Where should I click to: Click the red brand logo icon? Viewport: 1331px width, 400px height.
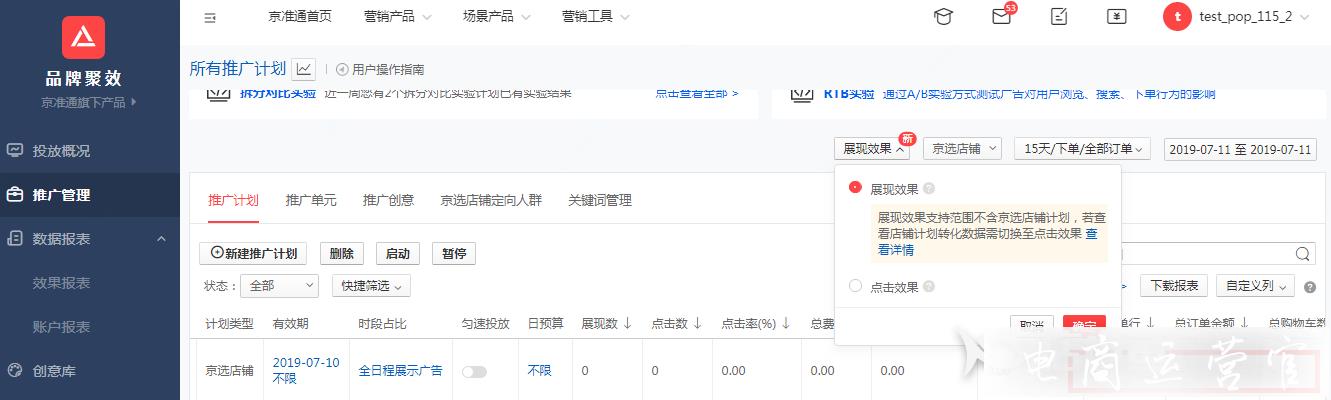click(83, 38)
